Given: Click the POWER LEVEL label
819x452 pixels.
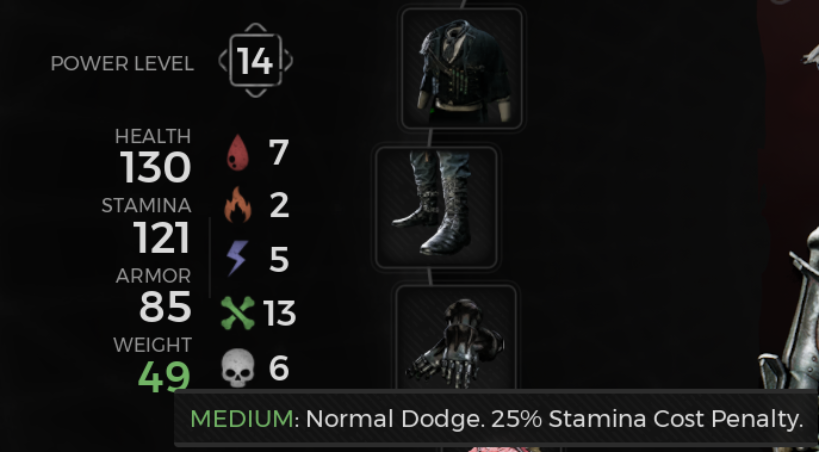Looking at the screenshot, I should click(122, 64).
